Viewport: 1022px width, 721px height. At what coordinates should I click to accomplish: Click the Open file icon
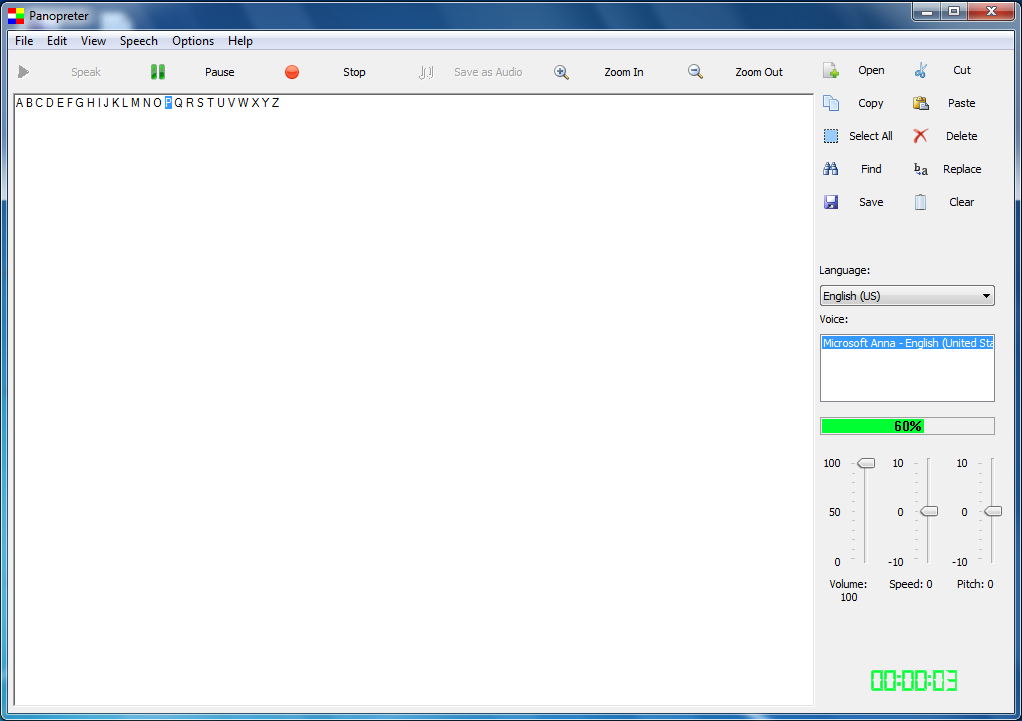pos(831,70)
